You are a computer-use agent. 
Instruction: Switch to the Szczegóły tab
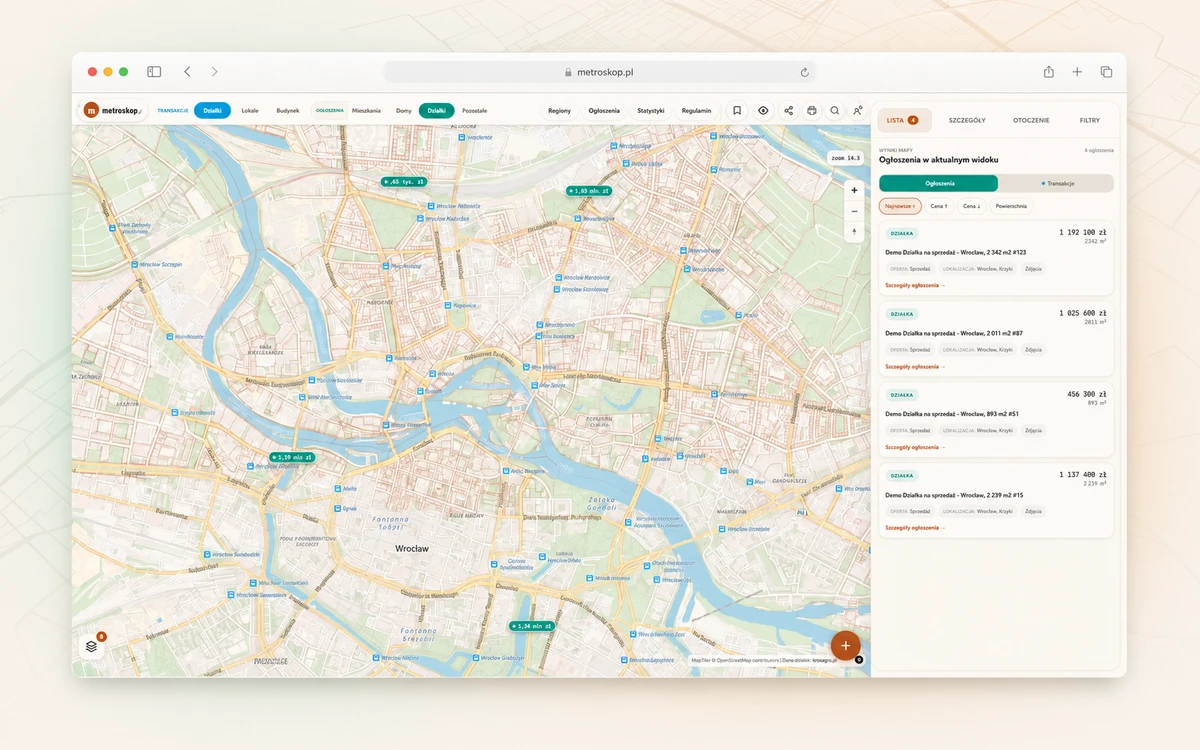(x=967, y=120)
